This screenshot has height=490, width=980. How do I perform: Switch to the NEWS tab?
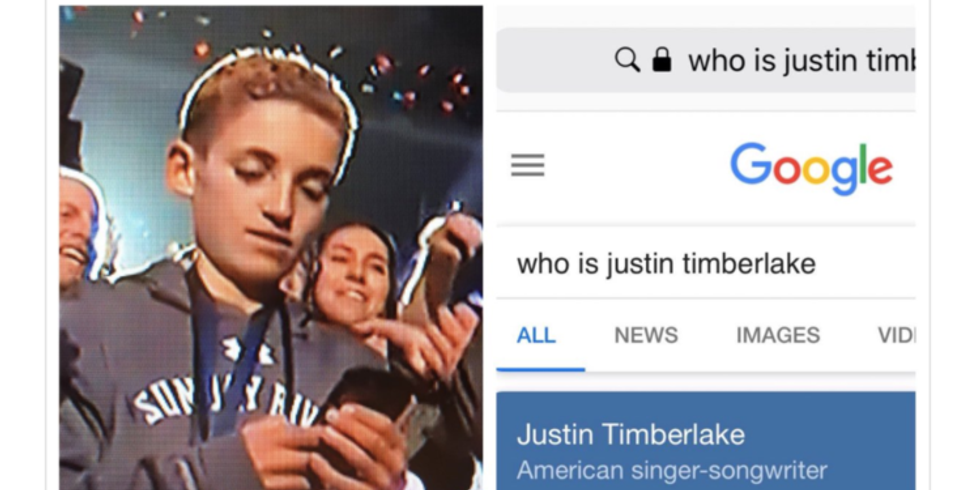[x=646, y=336]
